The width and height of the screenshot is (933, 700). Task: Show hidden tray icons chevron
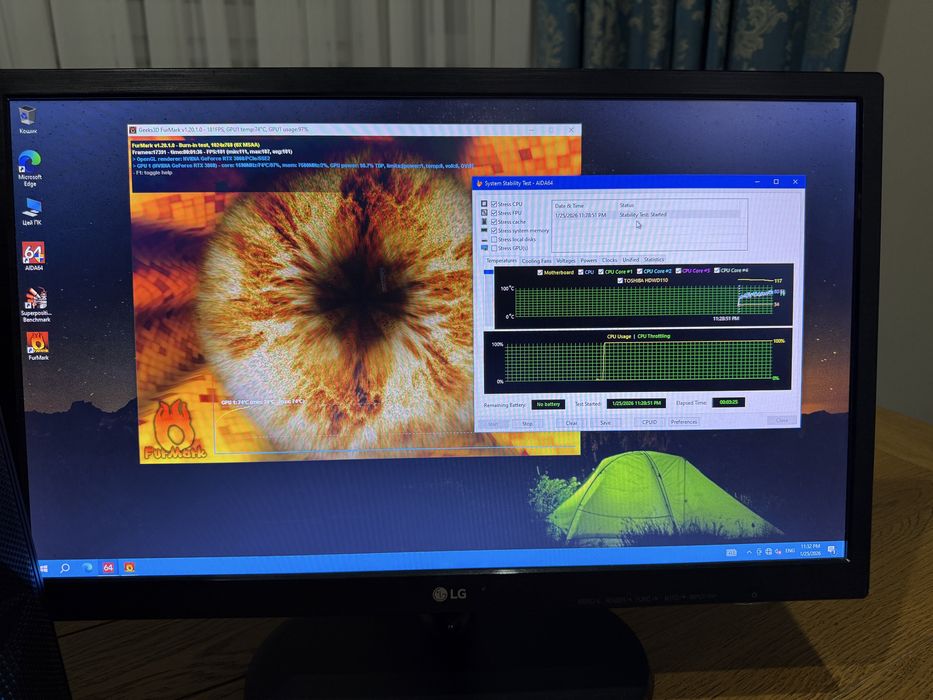pos(749,552)
